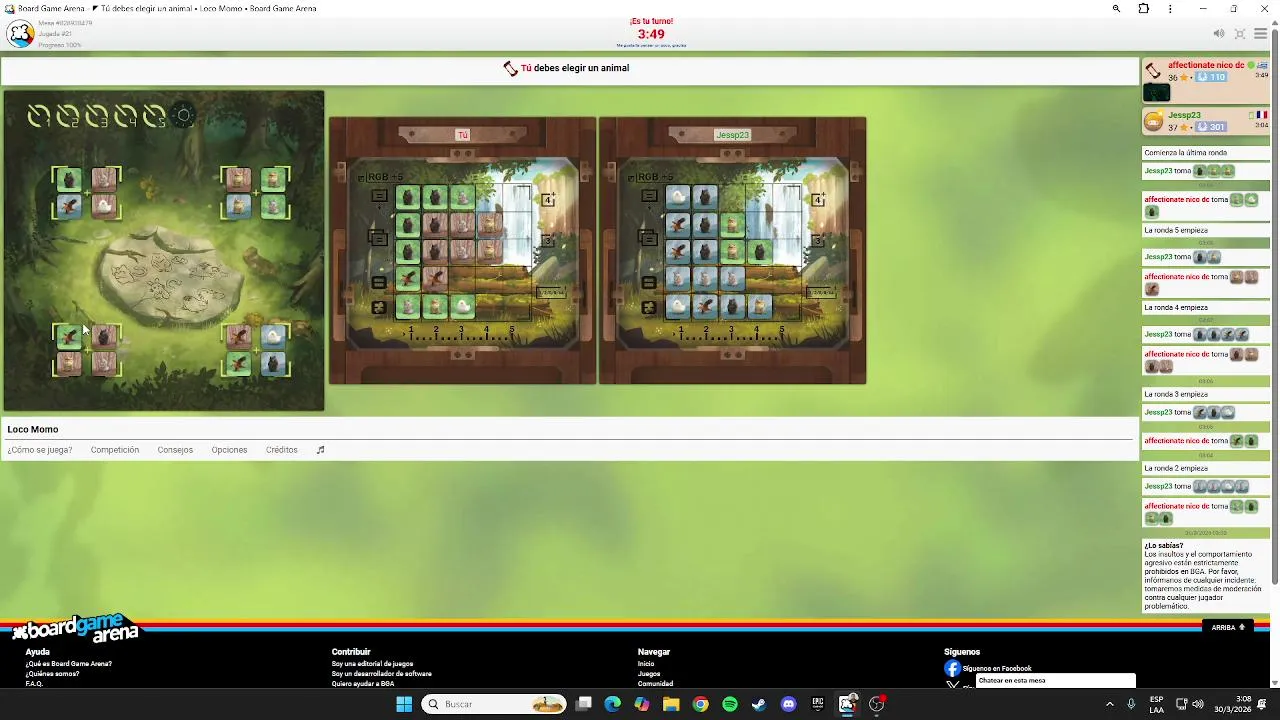Open affectionate nico dc player panel
The height and width of the screenshot is (720, 1280).
coord(1206,65)
